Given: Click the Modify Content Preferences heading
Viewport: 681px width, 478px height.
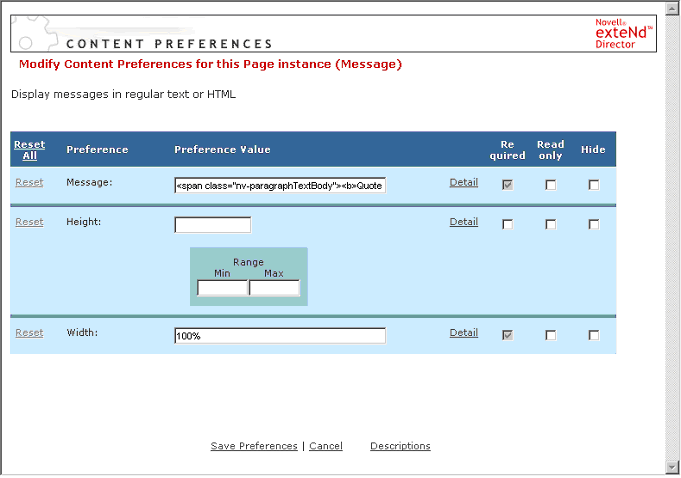Looking at the screenshot, I should click(211, 64).
